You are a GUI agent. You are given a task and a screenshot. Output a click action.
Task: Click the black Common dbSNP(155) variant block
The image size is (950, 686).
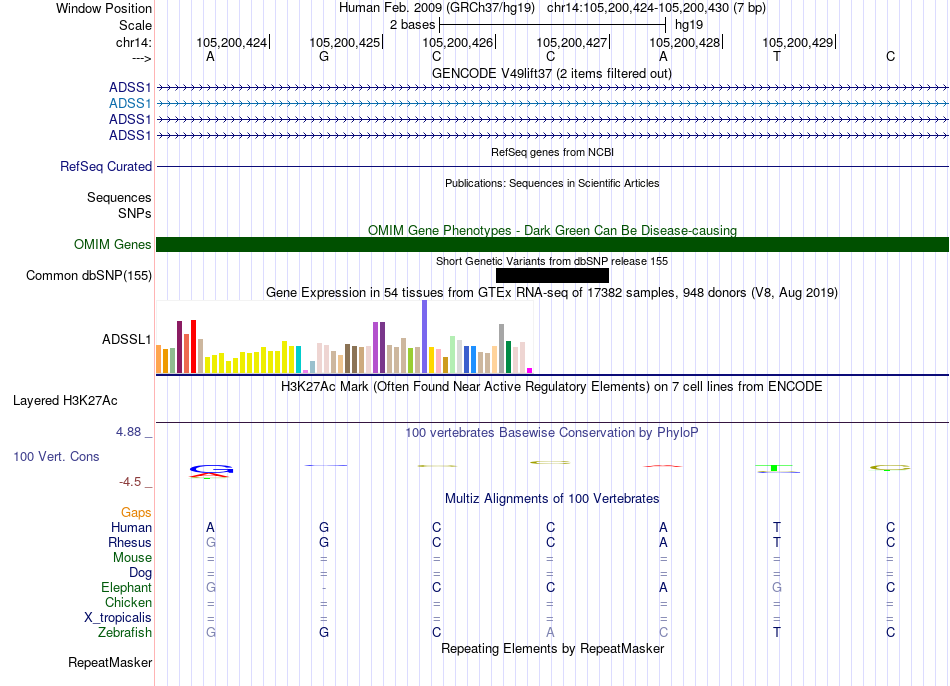552,276
